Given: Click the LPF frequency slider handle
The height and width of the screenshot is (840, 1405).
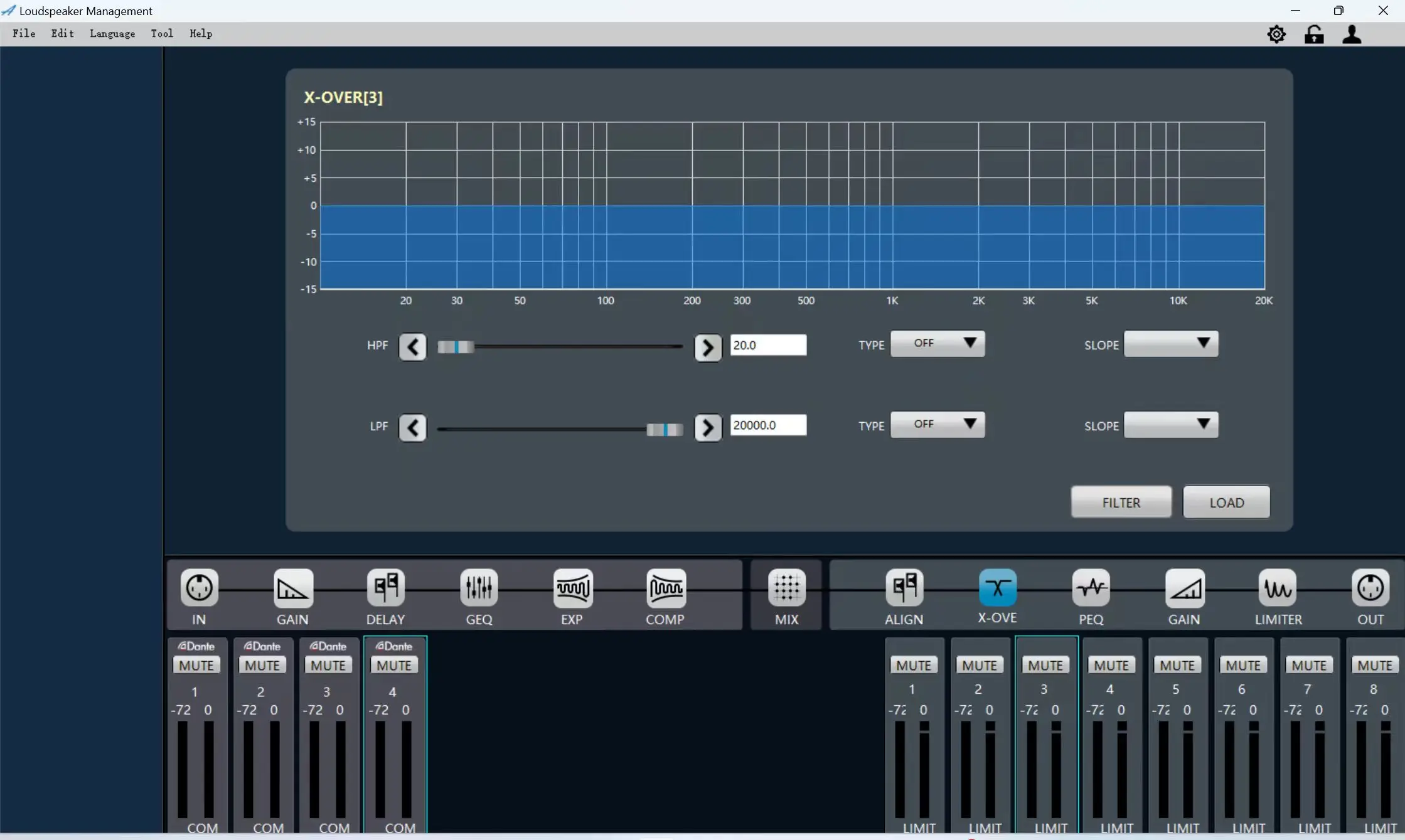Looking at the screenshot, I should tap(665, 429).
